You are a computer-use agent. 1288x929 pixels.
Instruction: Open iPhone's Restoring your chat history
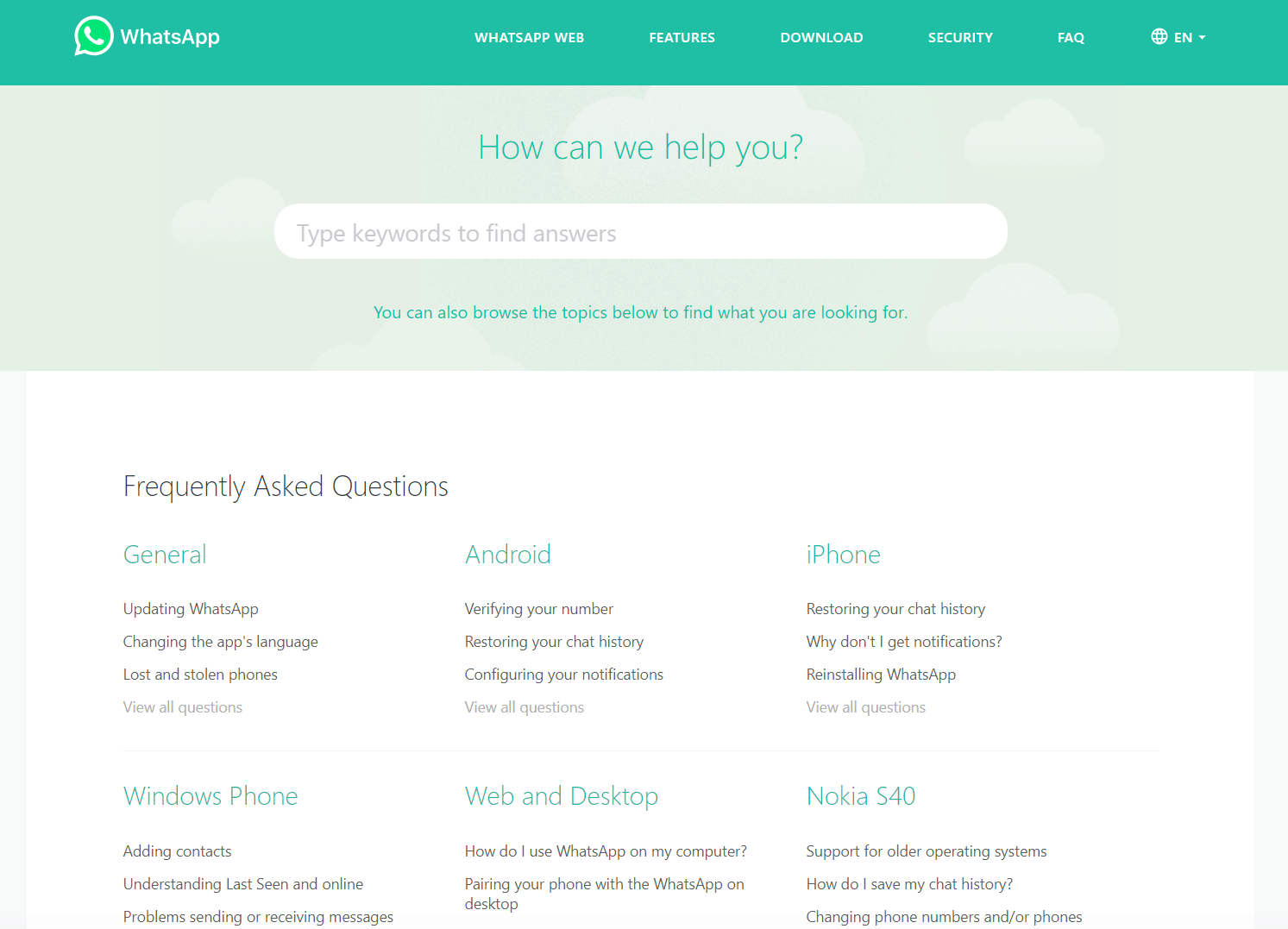pyautogui.click(x=895, y=609)
